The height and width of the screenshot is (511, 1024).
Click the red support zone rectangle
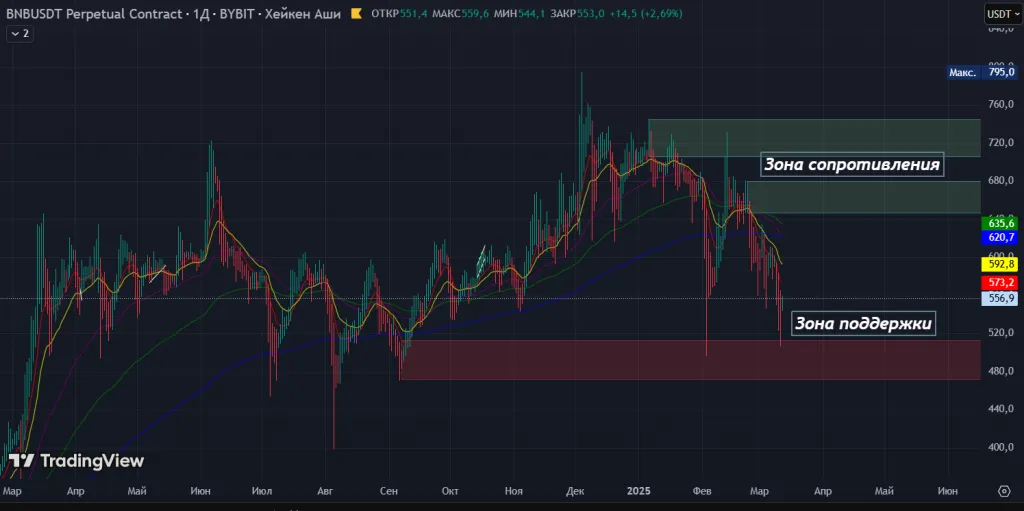click(x=600, y=360)
